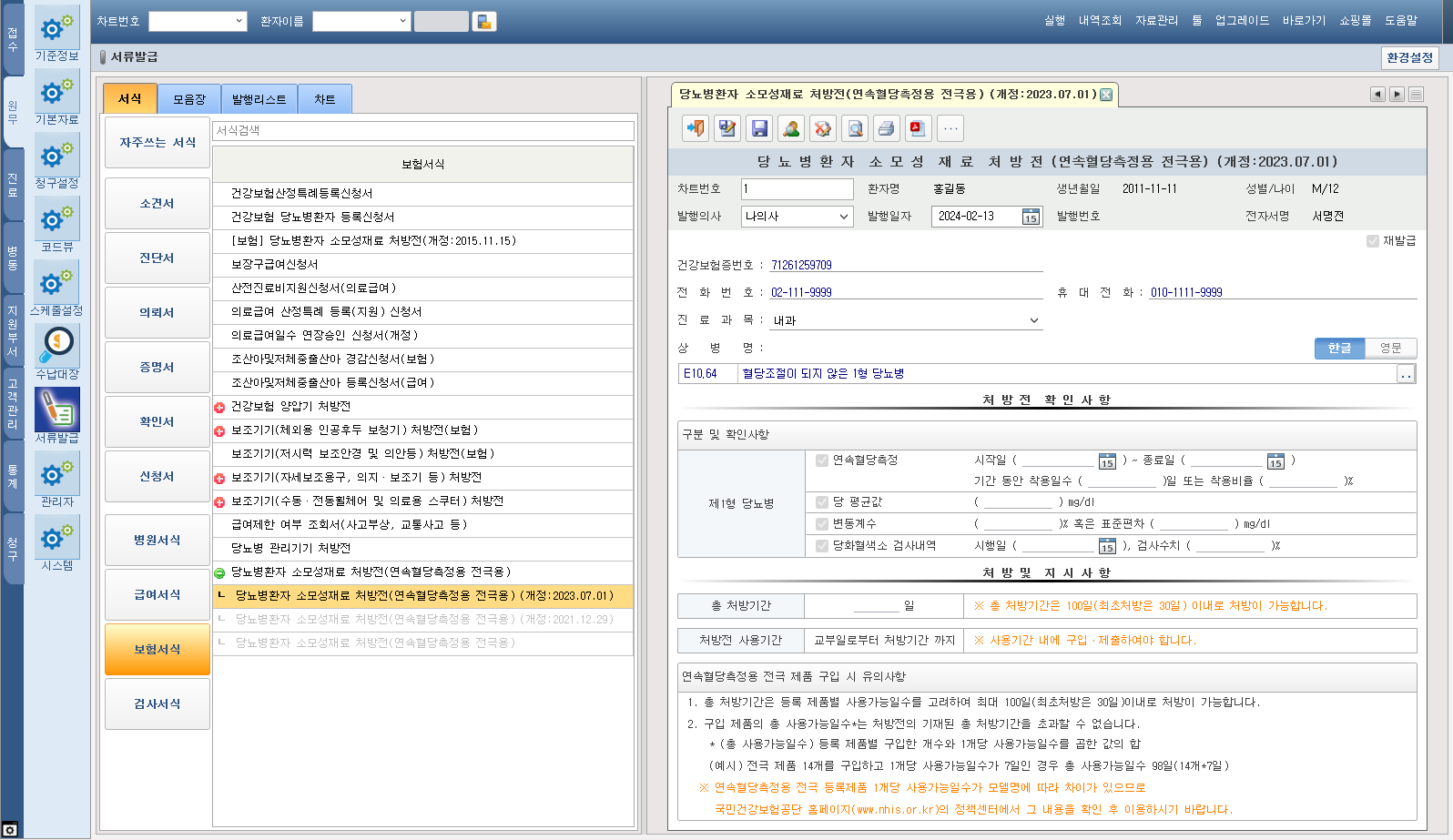Click calendar icon next to 발행일자
The image size is (1453, 840).
(1031, 217)
